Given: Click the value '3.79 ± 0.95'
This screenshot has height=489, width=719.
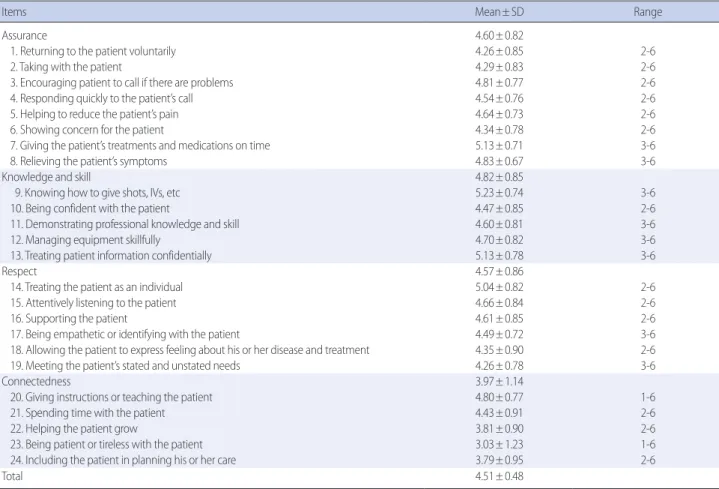Looking at the screenshot, I should [x=499, y=460].
